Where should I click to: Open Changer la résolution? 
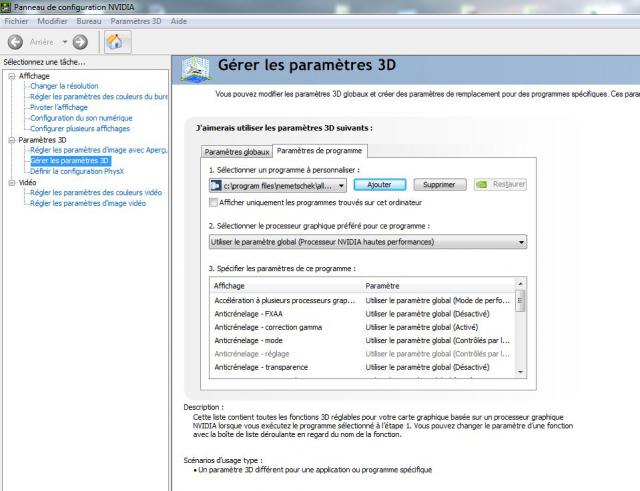pos(64,86)
